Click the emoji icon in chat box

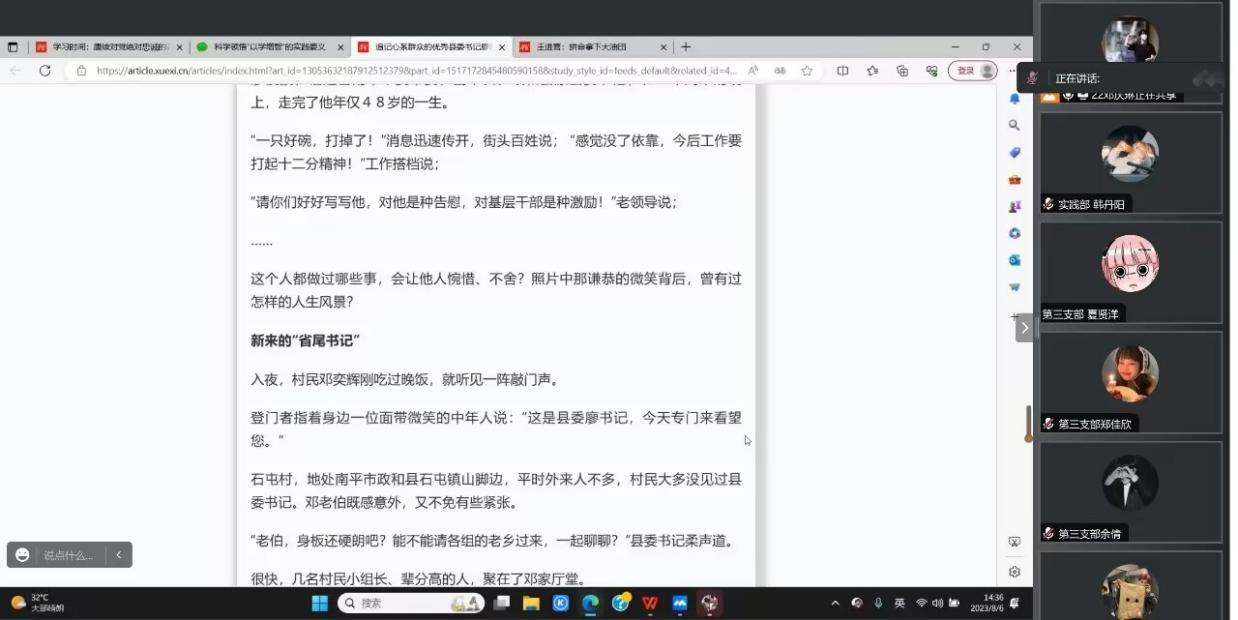click(23, 555)
